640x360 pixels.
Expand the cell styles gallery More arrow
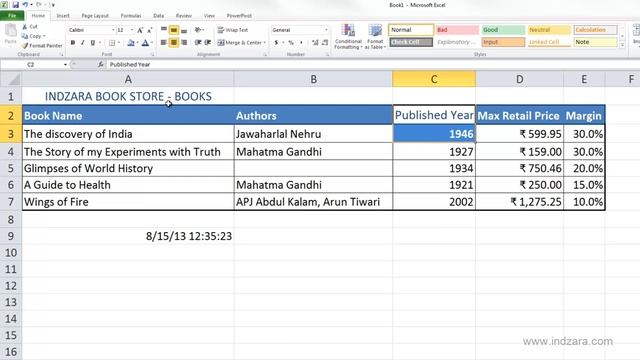(x=622, y=45)
